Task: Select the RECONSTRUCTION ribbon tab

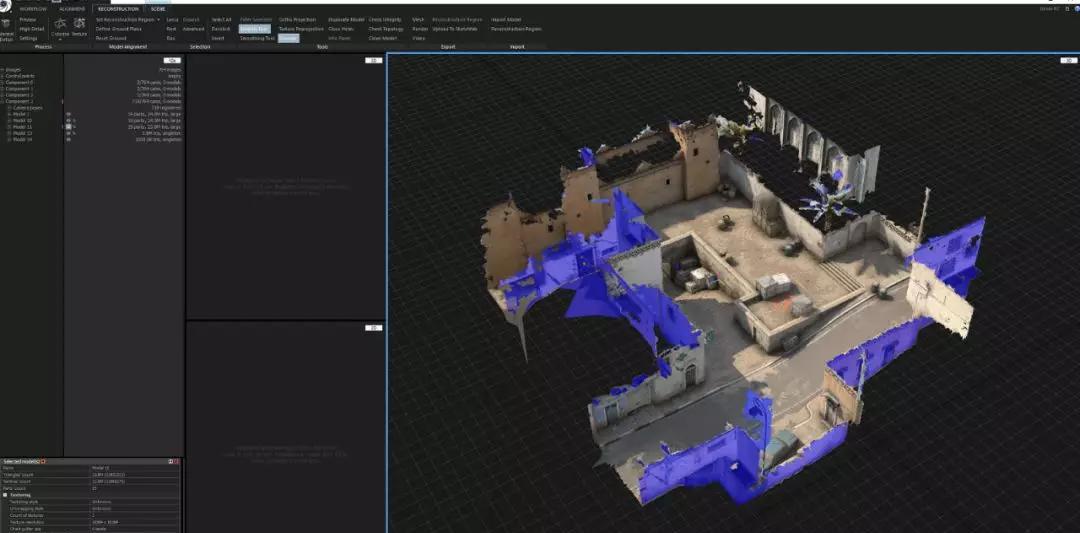Action: [x=118, y=9]
